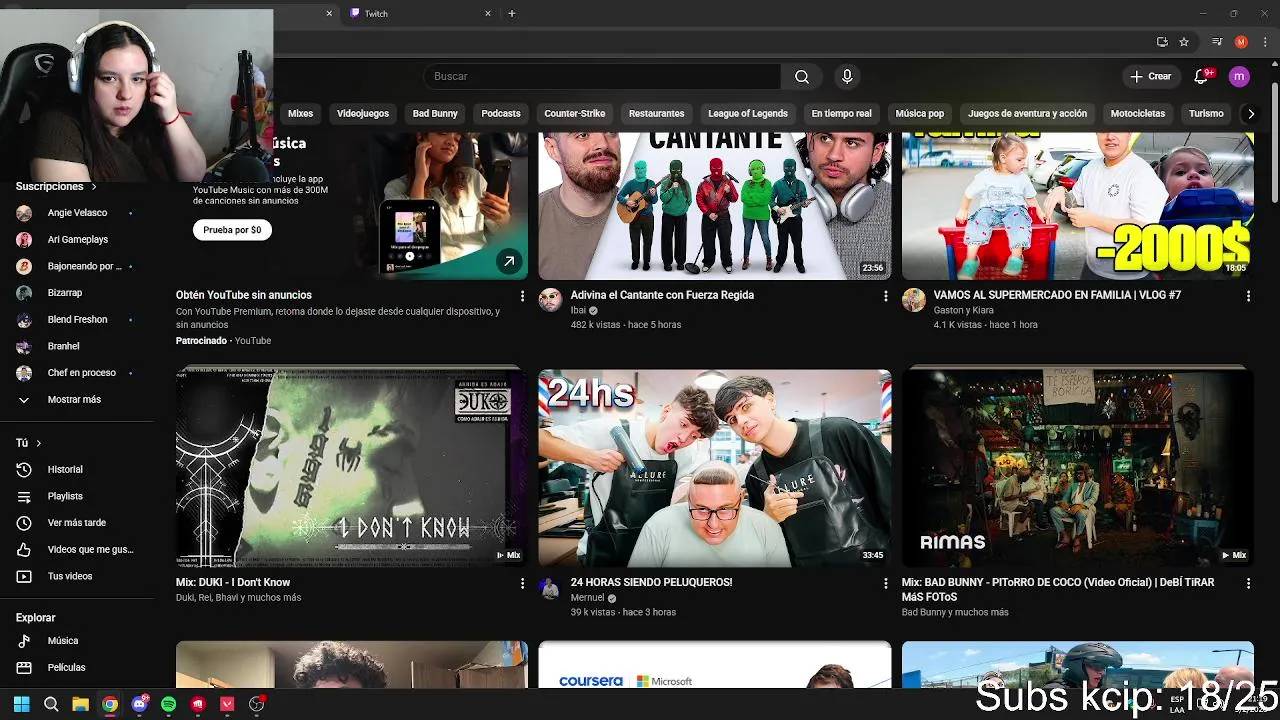This screenshot has width=1280, height=720.
Task: Open options for YouTube Premium ad
Action: (x=522, y=296)
